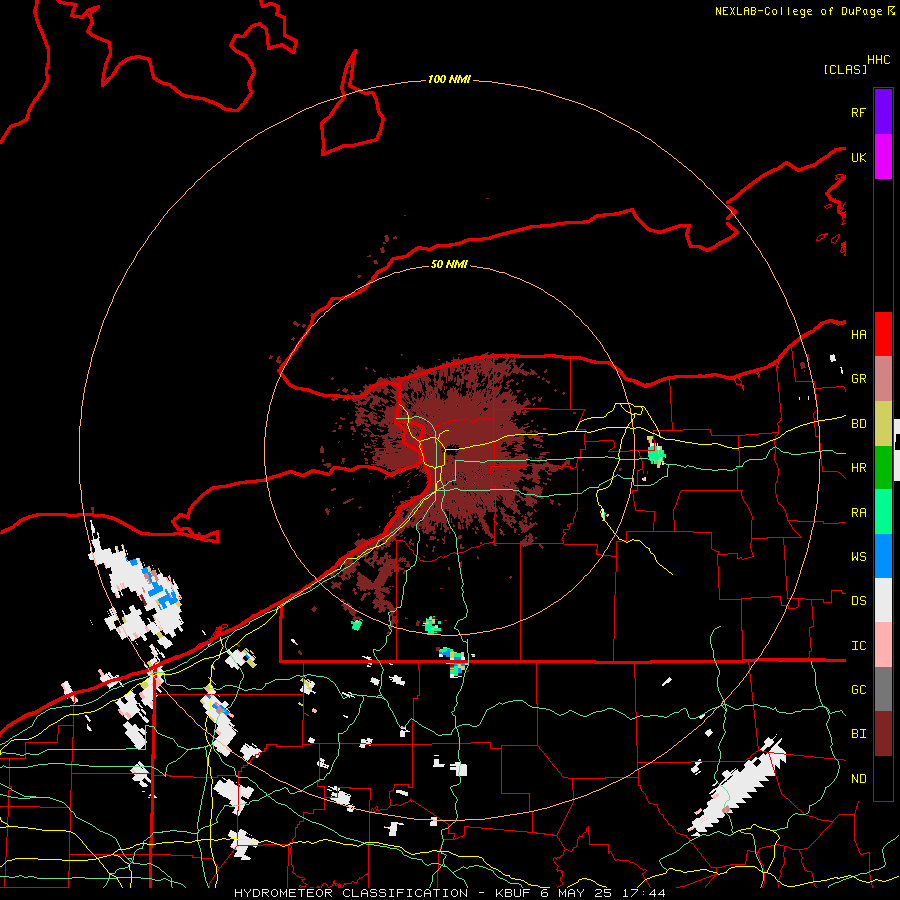Click the 'HR' legend label

click(x=858, y=468)
